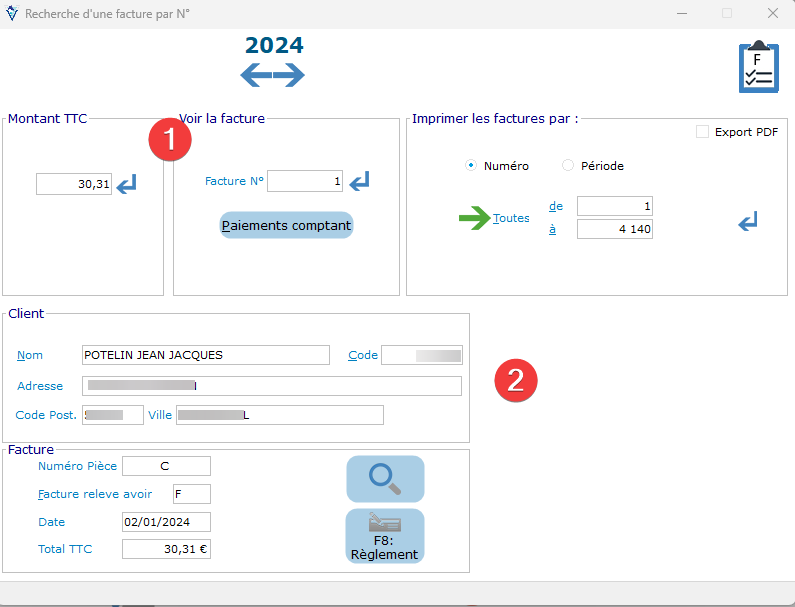
Task: Click the client Code field
Action: click(422, 355)
